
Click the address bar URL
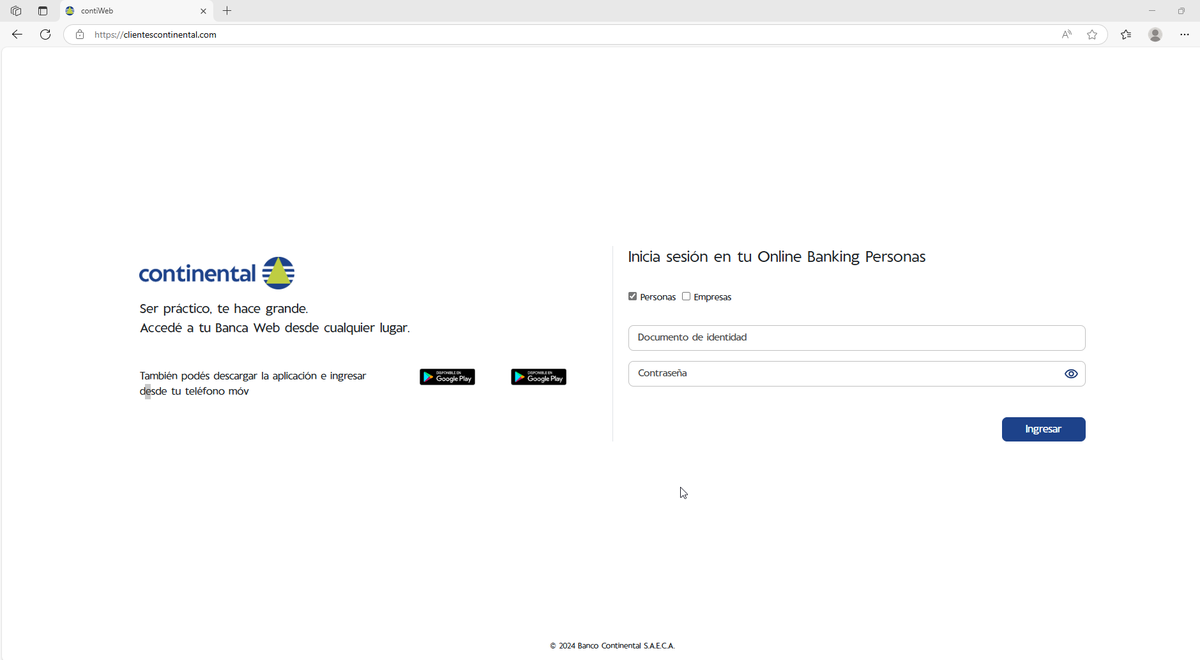(x=155, y=34)
